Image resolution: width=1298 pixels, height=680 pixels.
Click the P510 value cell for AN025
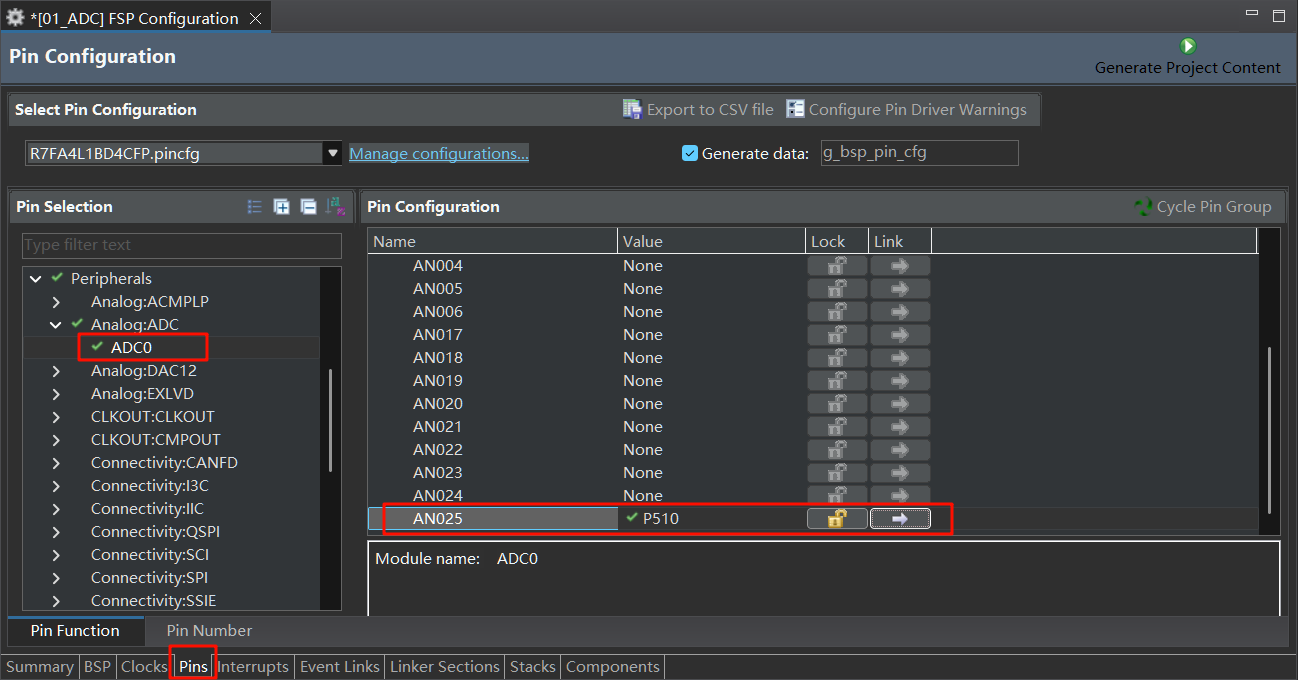[712, 518]
